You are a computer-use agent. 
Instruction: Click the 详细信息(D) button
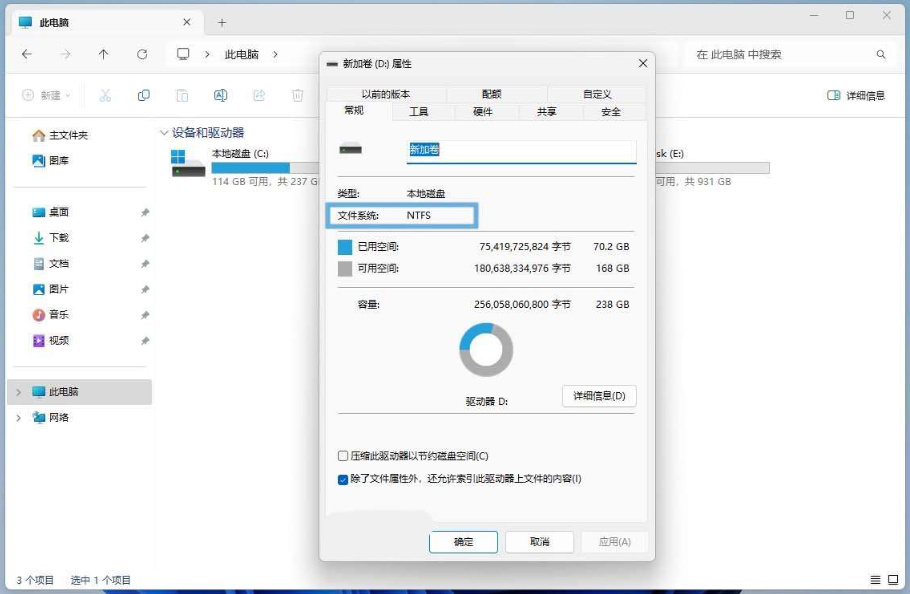coord(598,396)
